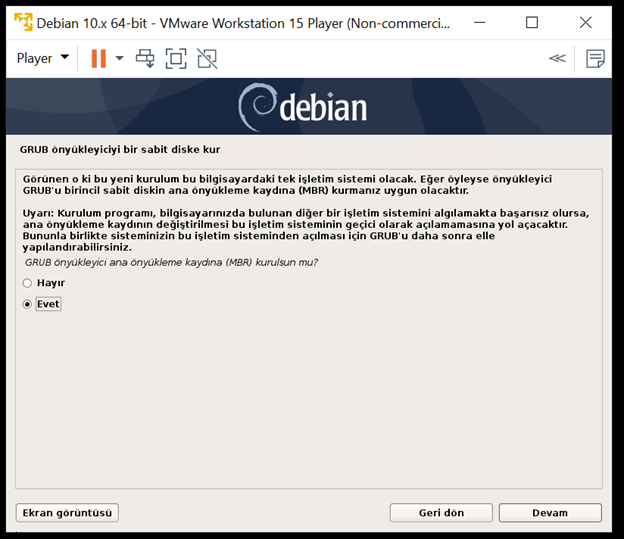Click the Devam button
Viewport: 624px width, 539px height.
click(550, 513)
